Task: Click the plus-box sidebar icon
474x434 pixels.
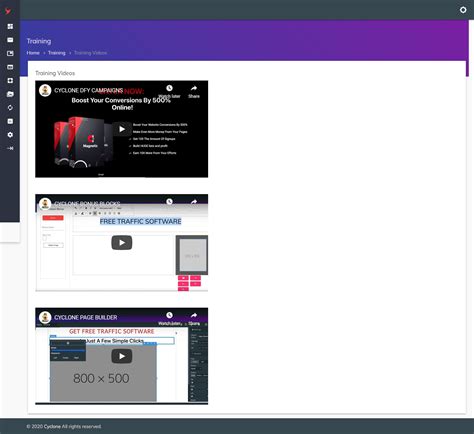Action: click(10, 81)
